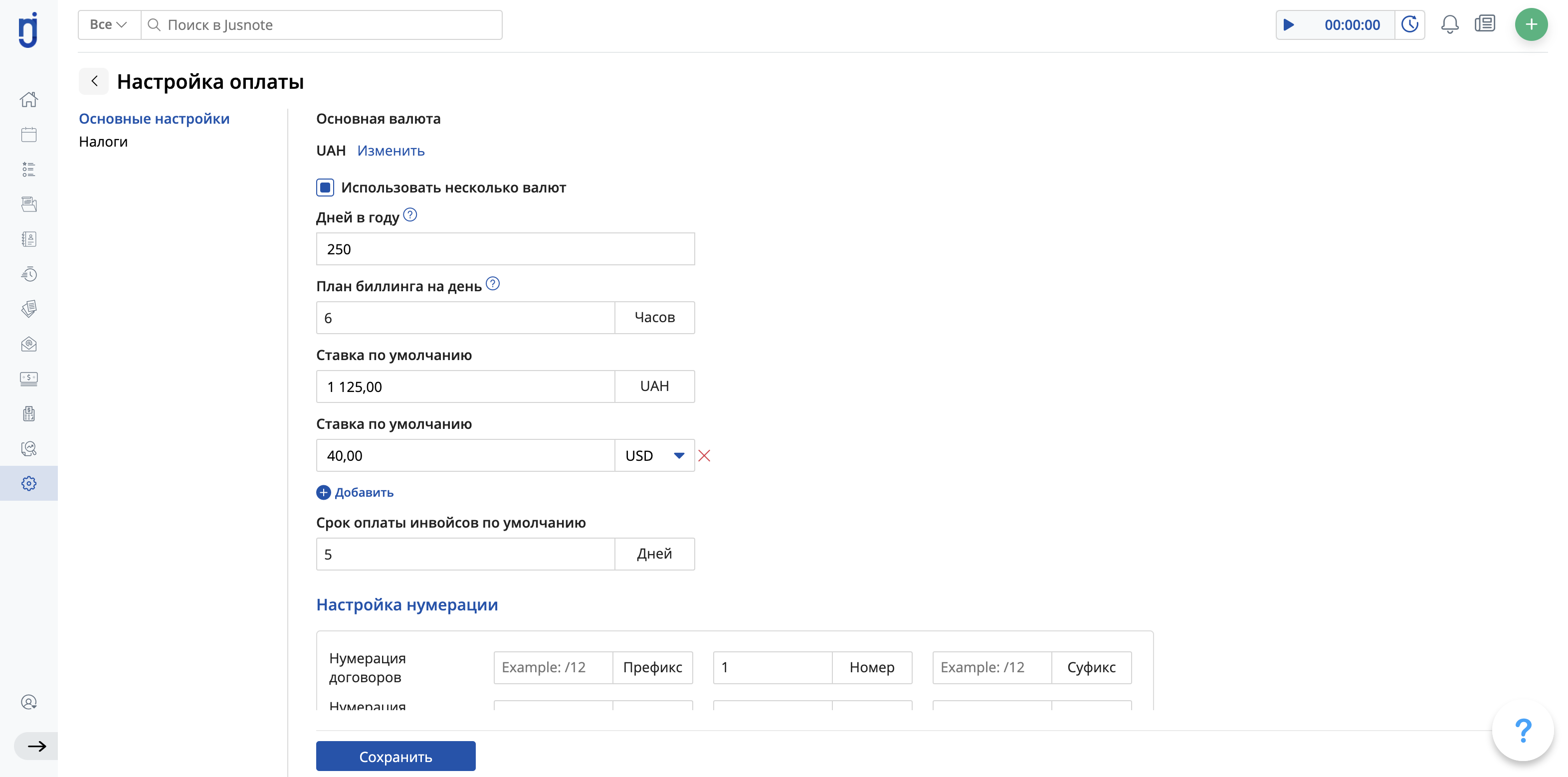Image resolution: width=1568 pixels, height=777 pixels.
Task: Open the settings gear sidebar icon
Action: pos(28,484)
